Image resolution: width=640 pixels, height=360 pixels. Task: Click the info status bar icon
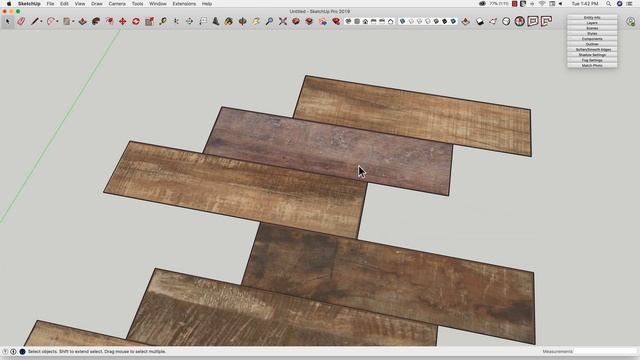tap(13, 351)
